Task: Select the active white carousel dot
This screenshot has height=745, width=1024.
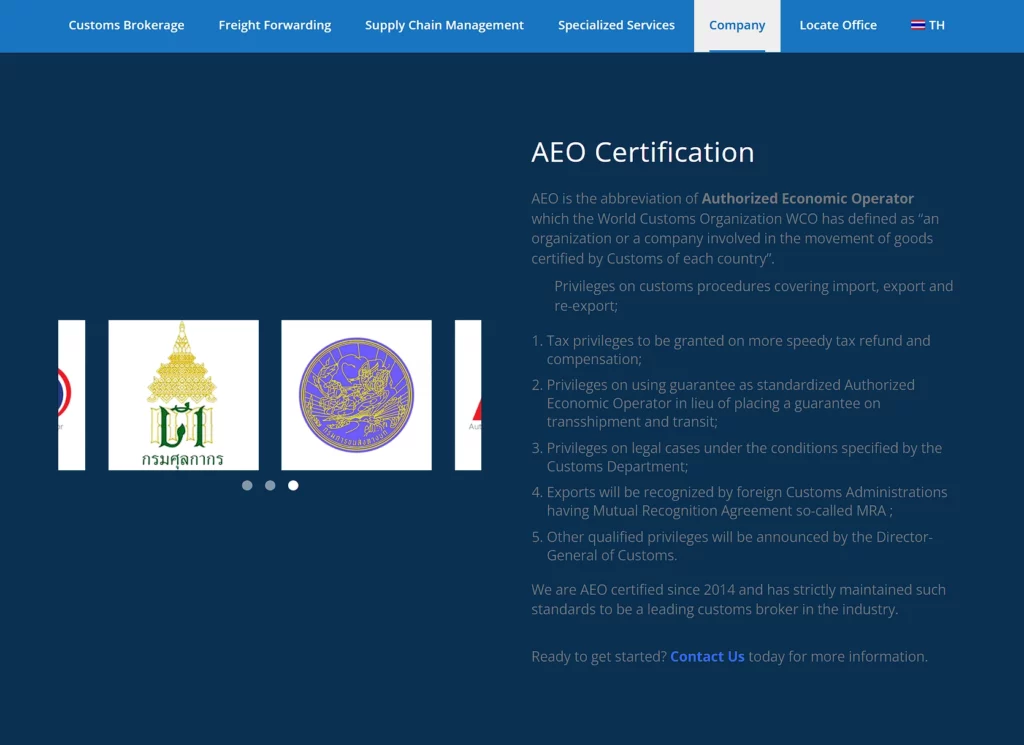Action: point(293,486)
